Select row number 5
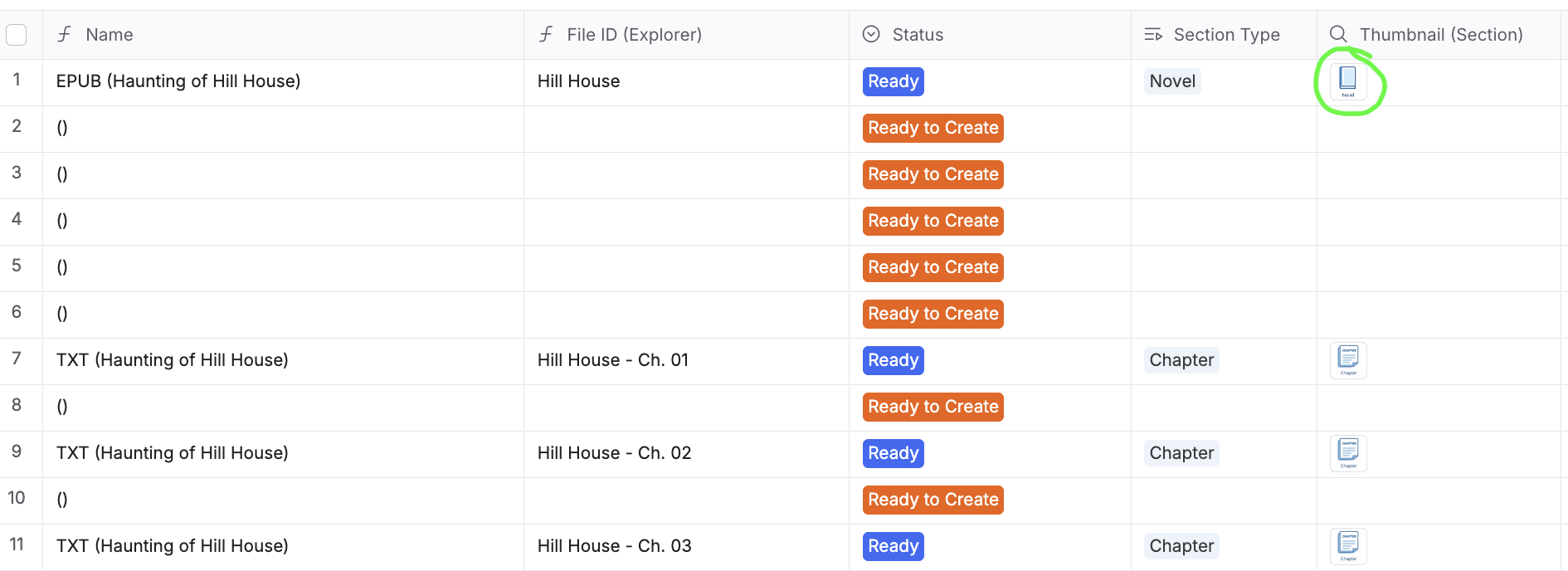 point(17,266)
